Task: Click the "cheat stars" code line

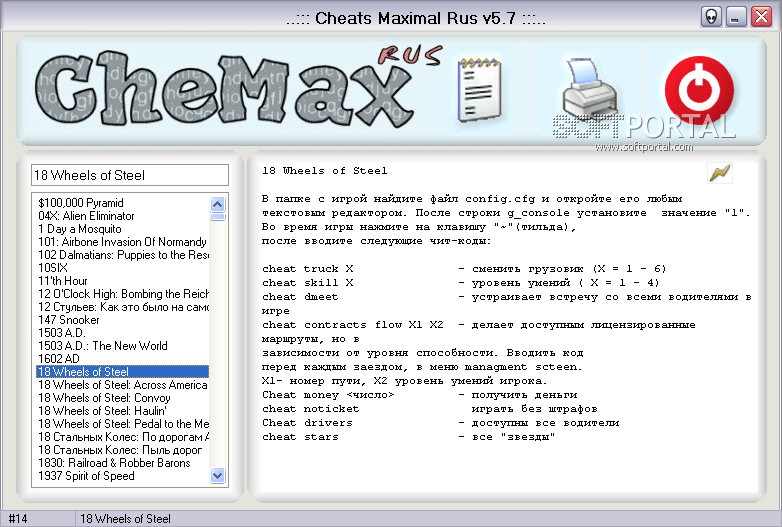Action: click(408, 436)
